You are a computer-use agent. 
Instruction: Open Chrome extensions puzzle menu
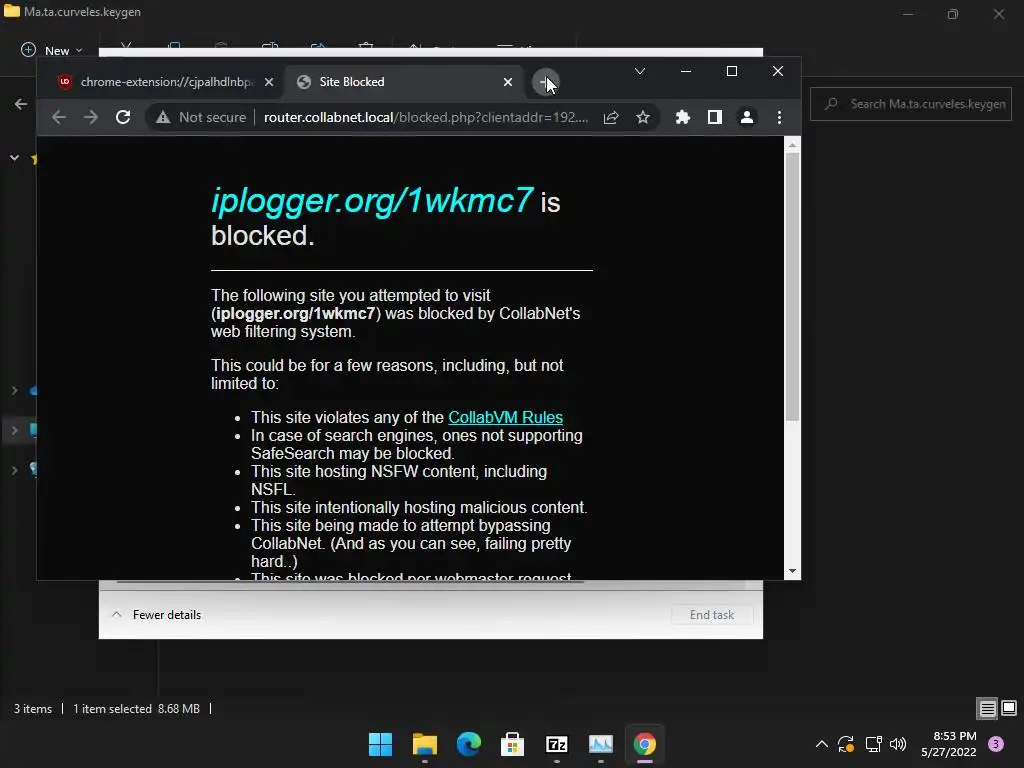coord(682,118)
